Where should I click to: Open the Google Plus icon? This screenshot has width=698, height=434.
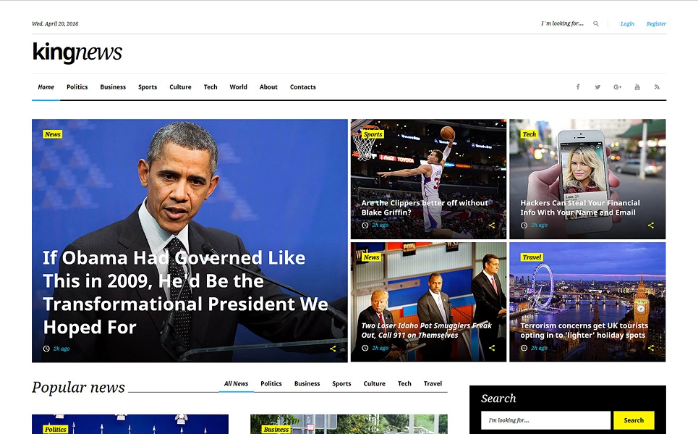tap(617, 87)
